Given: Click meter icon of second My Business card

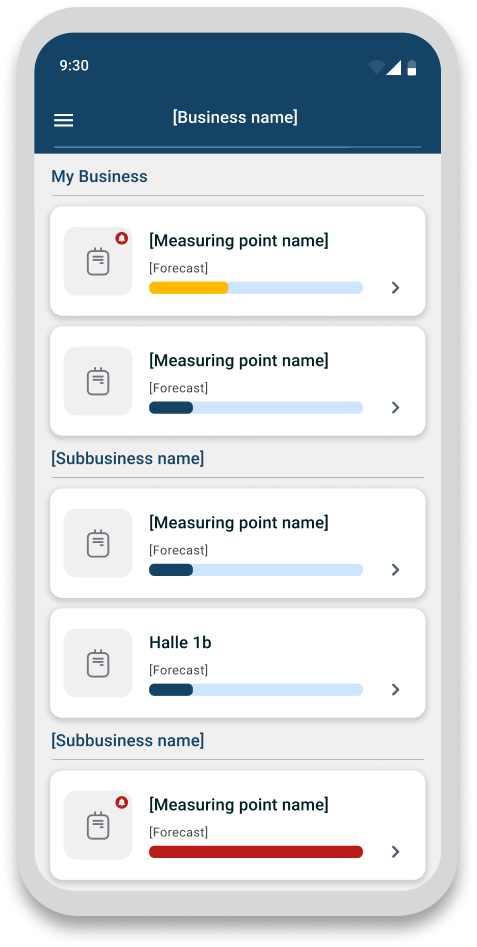Looking at the screenshot, I should (98, 380).
